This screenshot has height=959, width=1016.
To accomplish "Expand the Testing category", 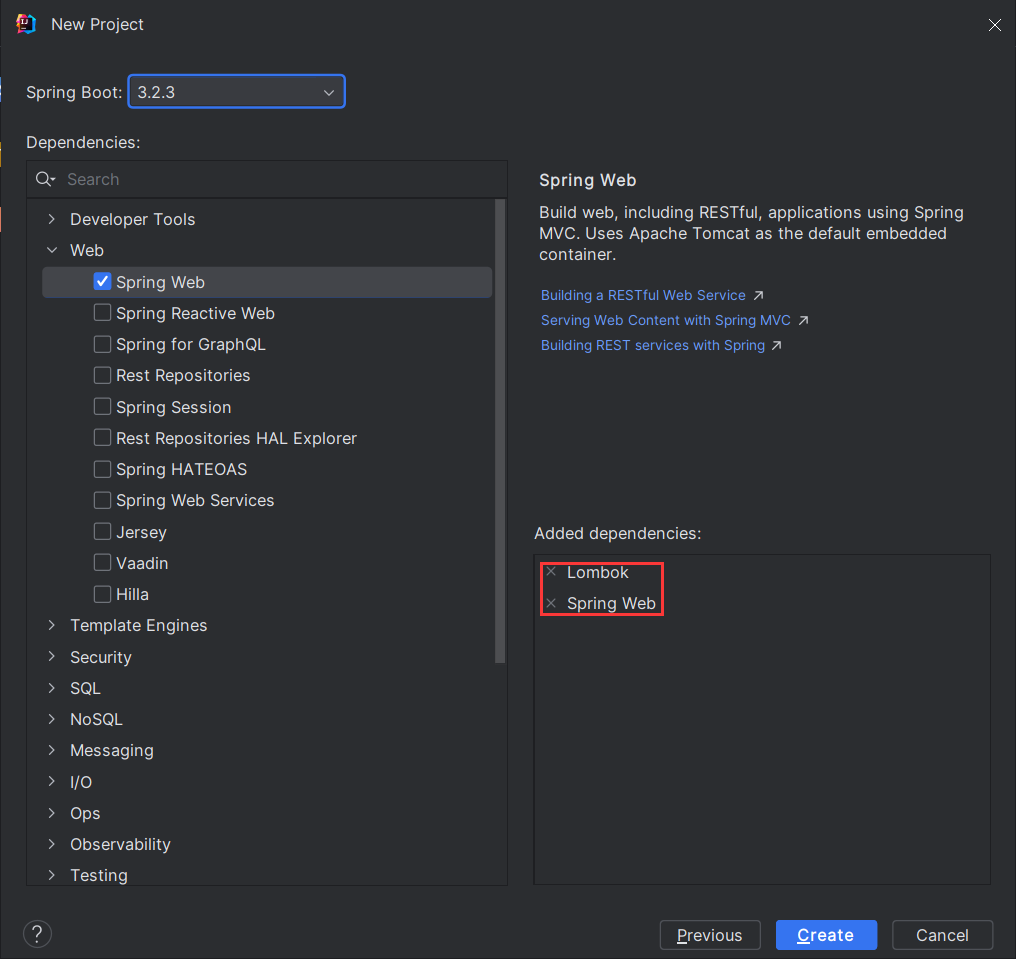I will coord(52,875).
